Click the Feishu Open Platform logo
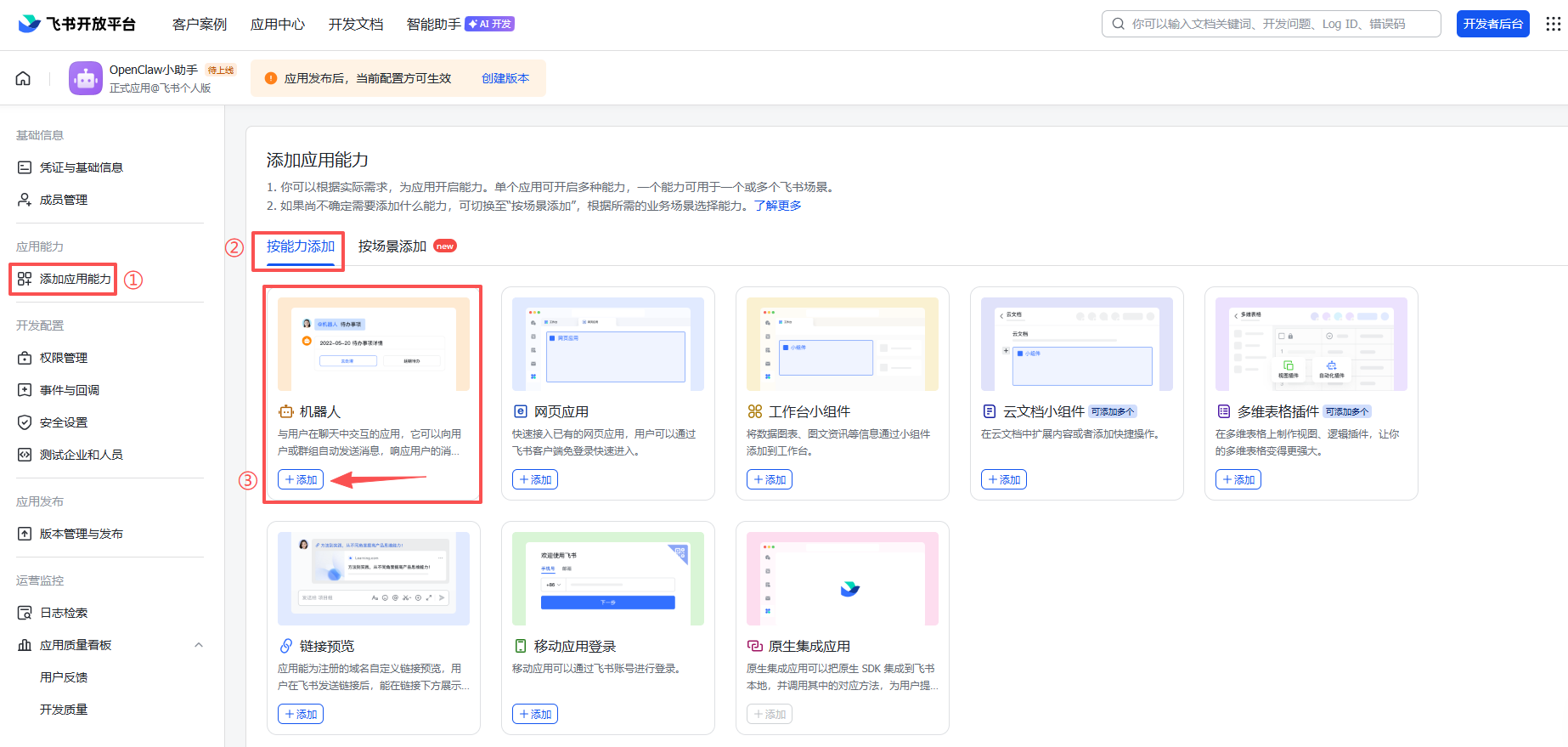 [x=76, y=24]
